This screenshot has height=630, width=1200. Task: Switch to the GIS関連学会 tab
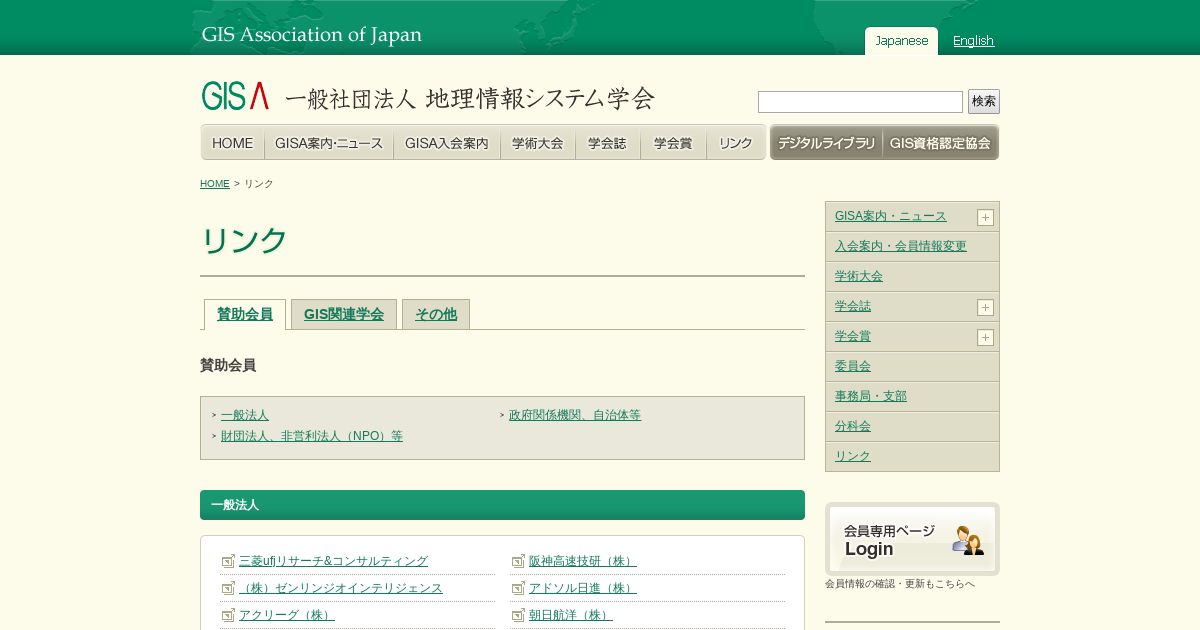[344, 314]
